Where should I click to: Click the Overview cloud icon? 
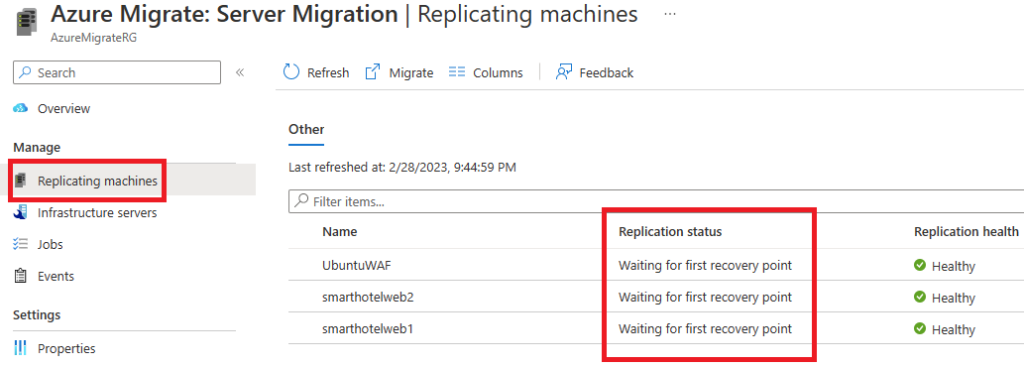pyautogui.click(x=21, y=108)
